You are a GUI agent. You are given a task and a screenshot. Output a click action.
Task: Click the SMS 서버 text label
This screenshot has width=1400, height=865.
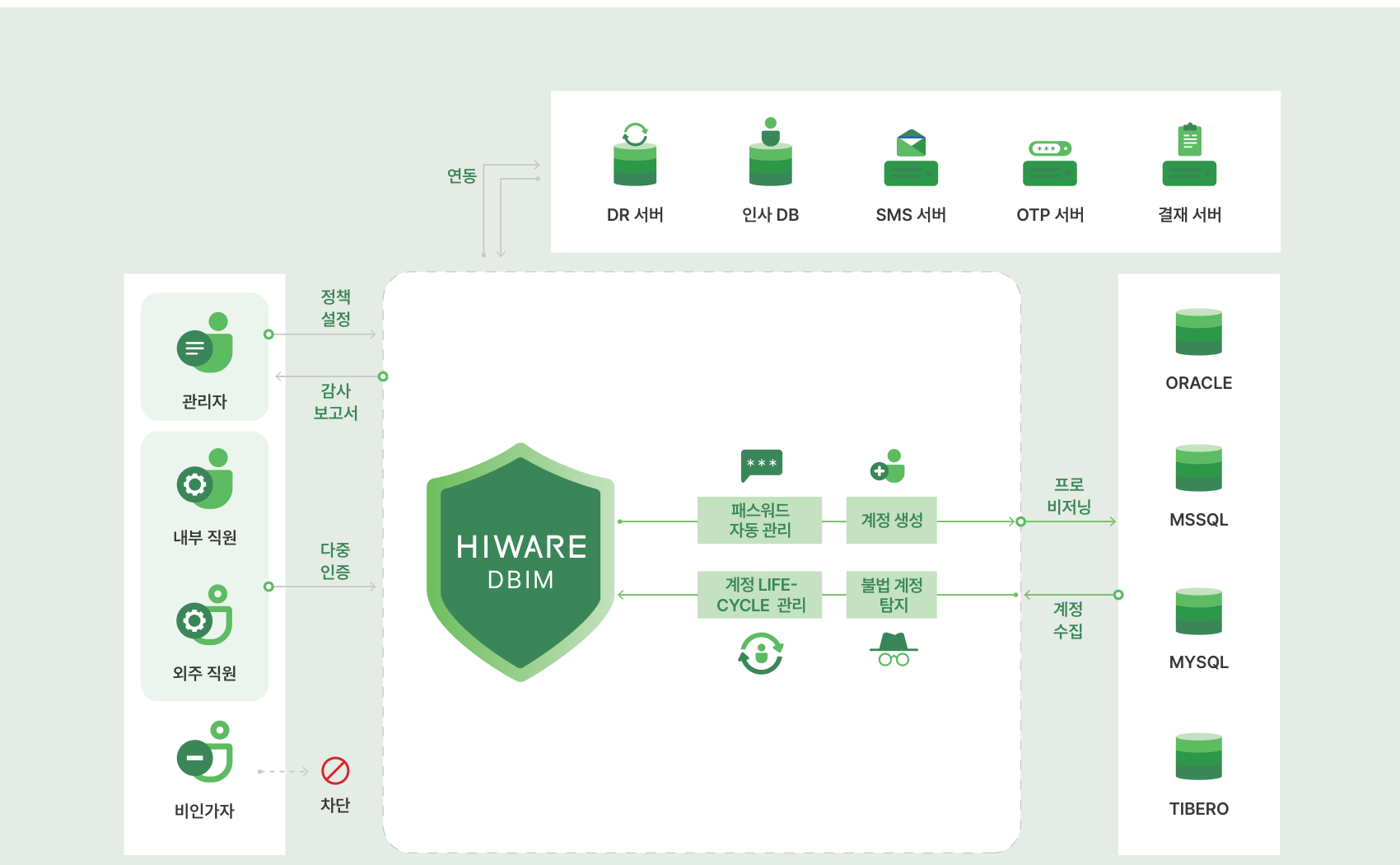tap(911, 214)
